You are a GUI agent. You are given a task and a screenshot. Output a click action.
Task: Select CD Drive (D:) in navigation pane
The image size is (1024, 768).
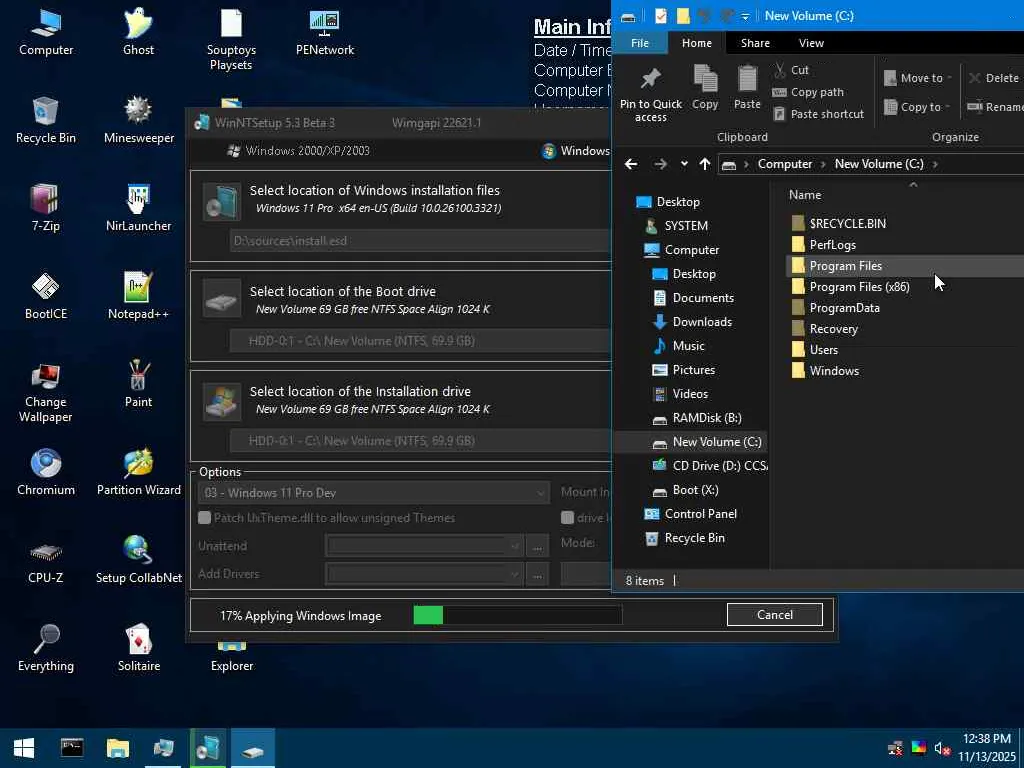710,466
